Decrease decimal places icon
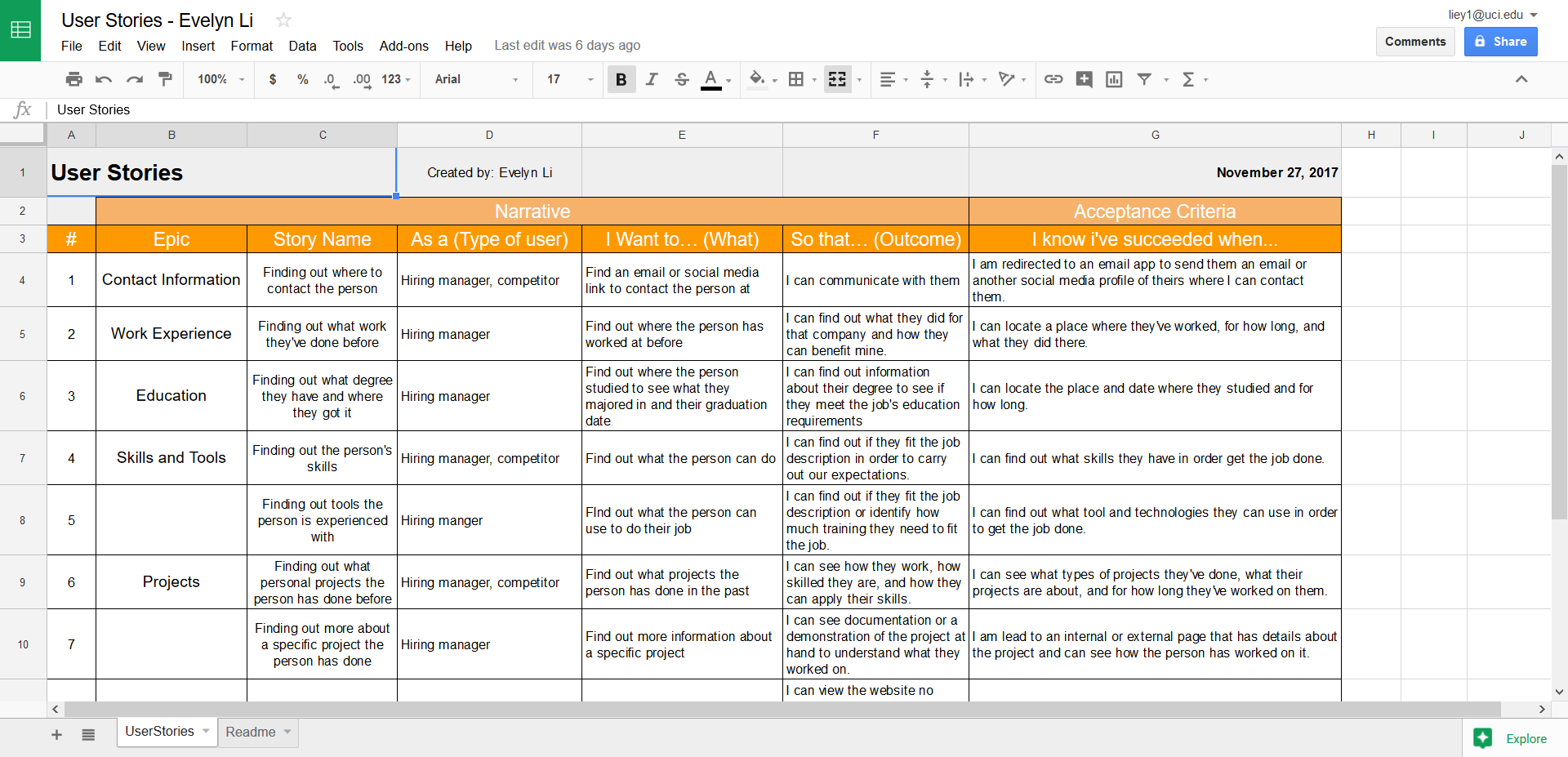1568x757 pixels. click(332, 79)
